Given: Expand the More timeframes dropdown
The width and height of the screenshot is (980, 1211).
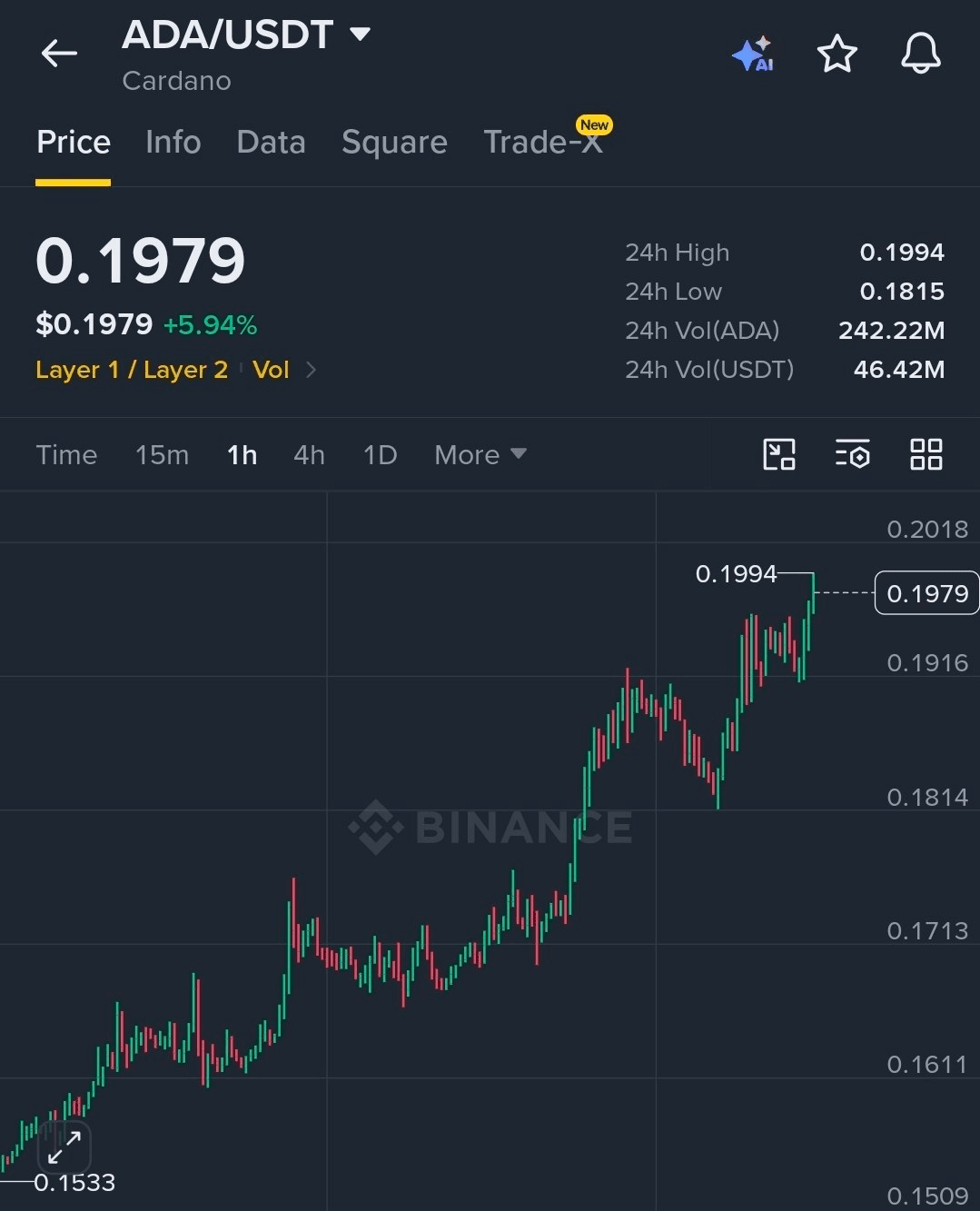Looking at the screenshot, I should 480,454.
